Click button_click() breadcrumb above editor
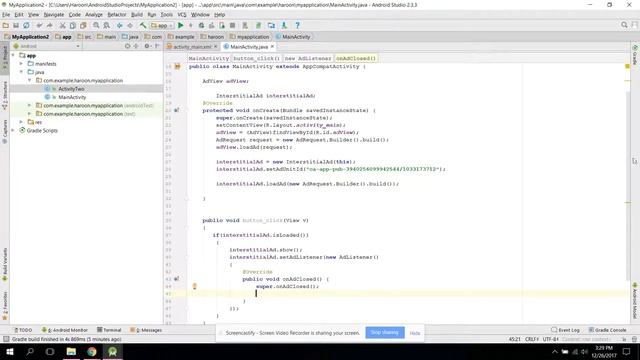640x360 pixels. click(256, 58)
